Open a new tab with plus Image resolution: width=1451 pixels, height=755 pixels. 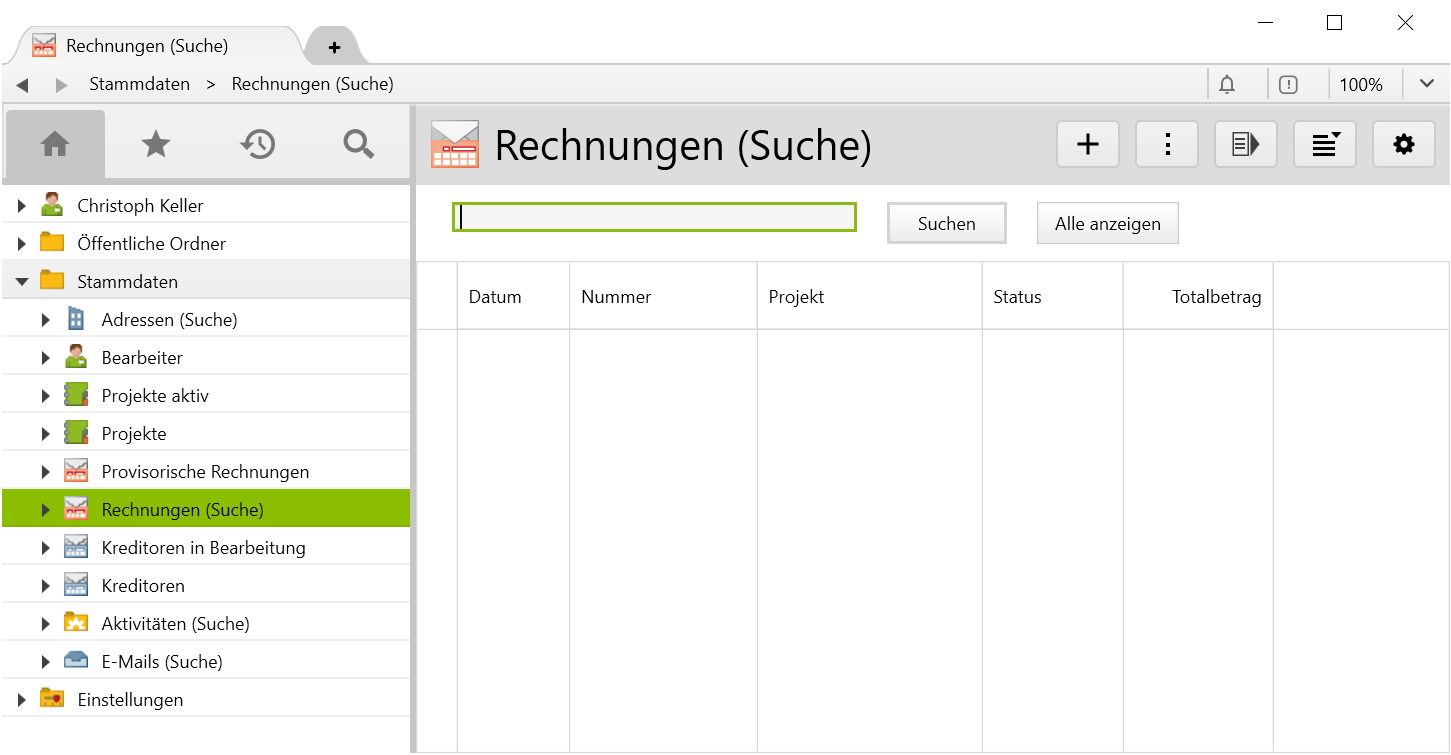coord(334,47)
